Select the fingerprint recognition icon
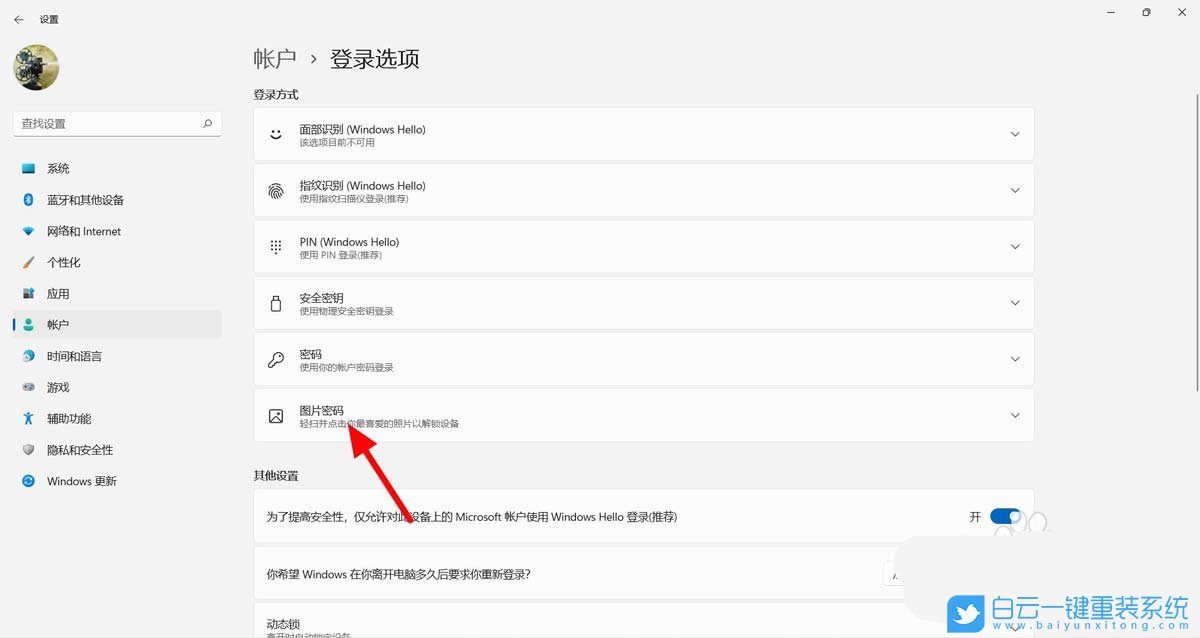Viewport: 1200px width, 638px height. (276, 191)
